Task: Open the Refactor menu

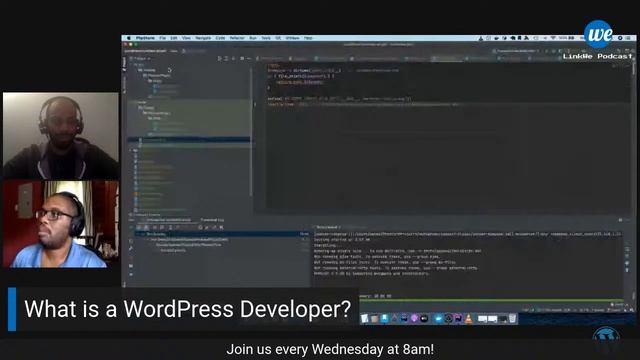Action: coord(237,38)
